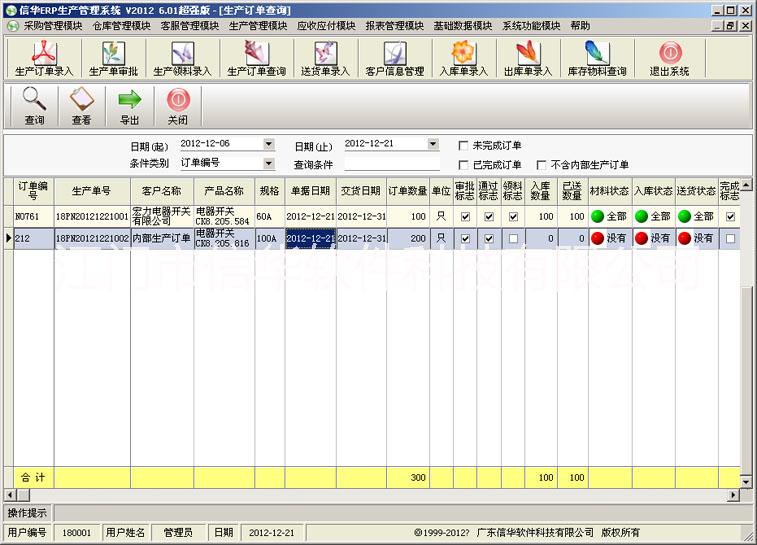Viewport: 757px width, 545px height.
Task: Toggle 审批标志 checkbox for order N0761
Action: pyautogui.click(x=465, y=217)
